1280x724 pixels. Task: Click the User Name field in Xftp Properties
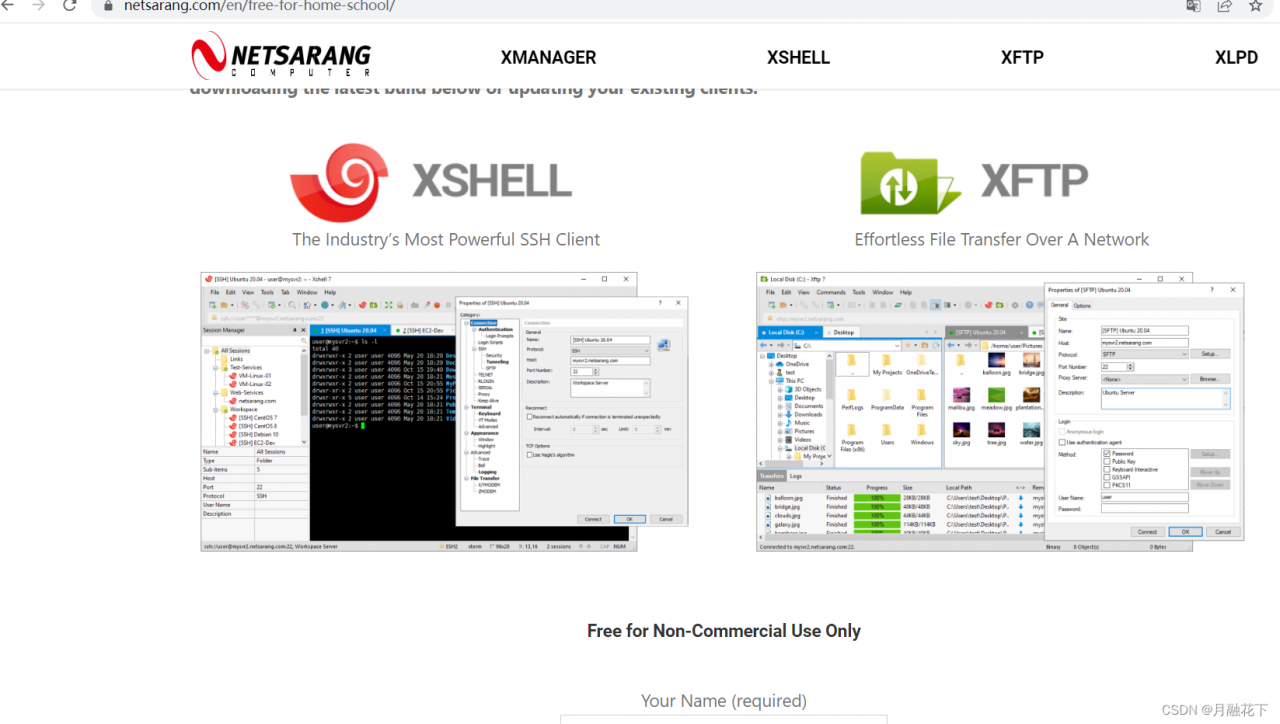(x=1144, y=497)
